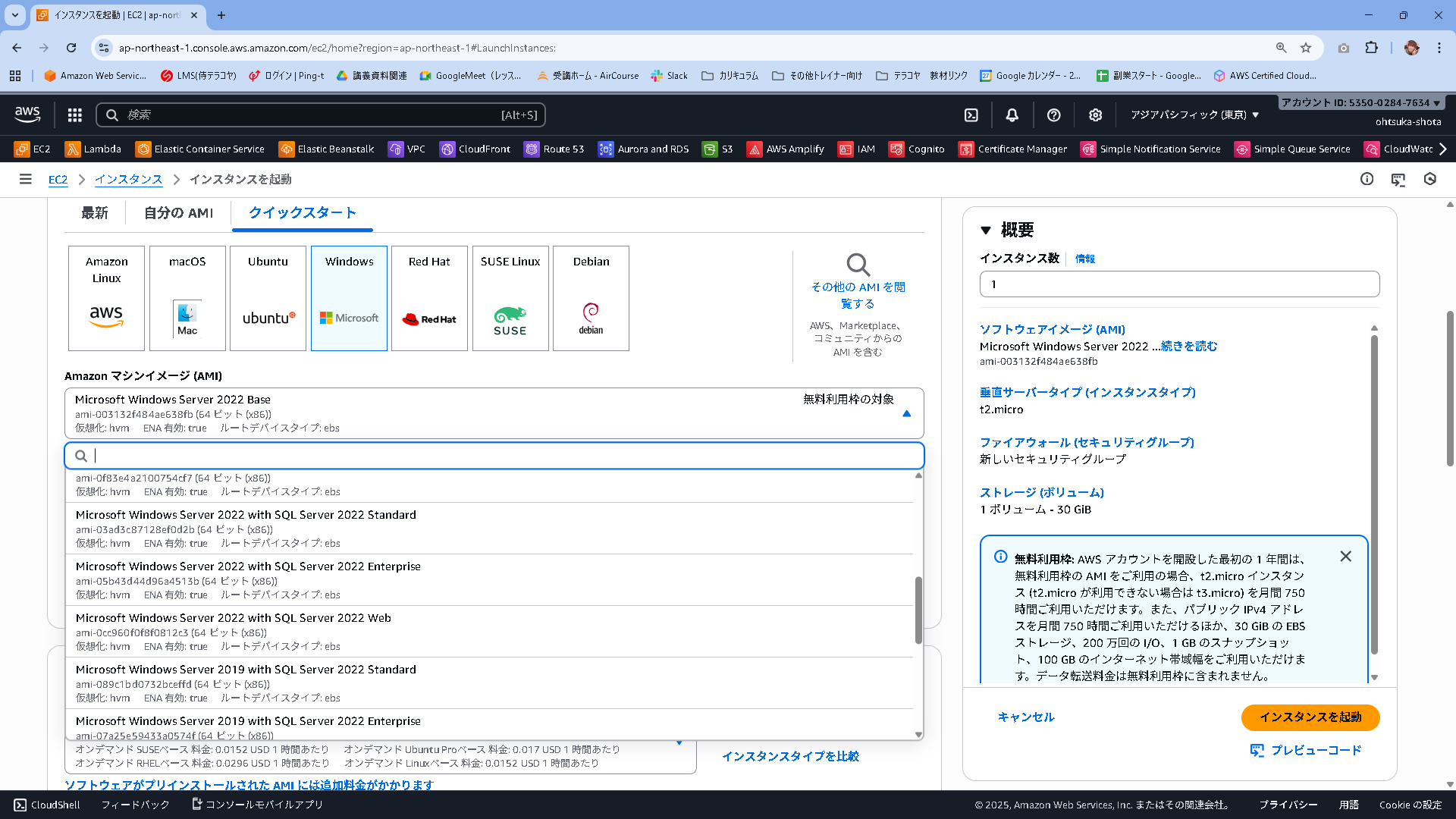This screenshot has height=819, width=1456.
Task: Open Lambda from the favorites bar
Action: [93, 149]
